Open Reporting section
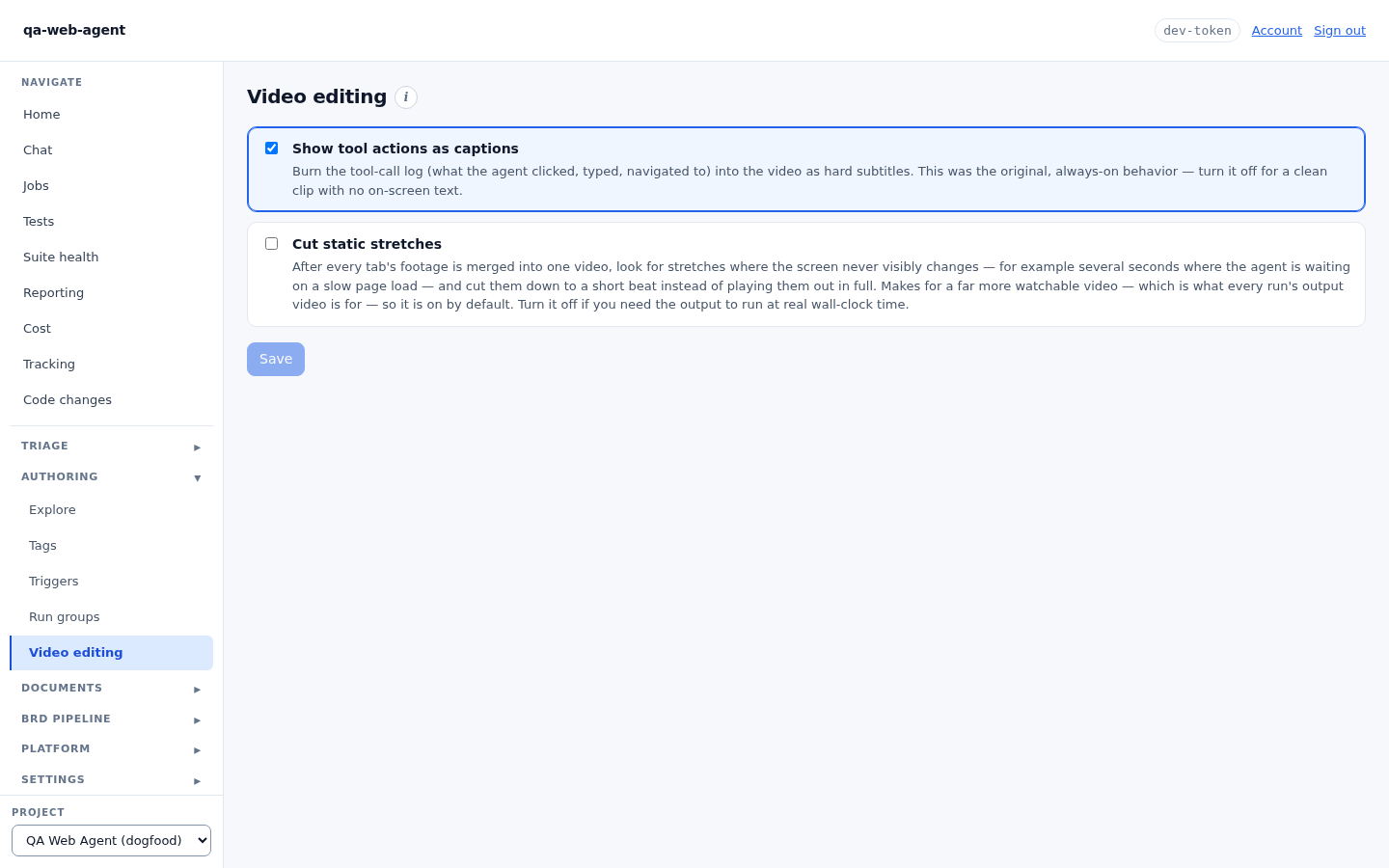The height and width of the screenshot is (868, 1389). click(111, 292)
